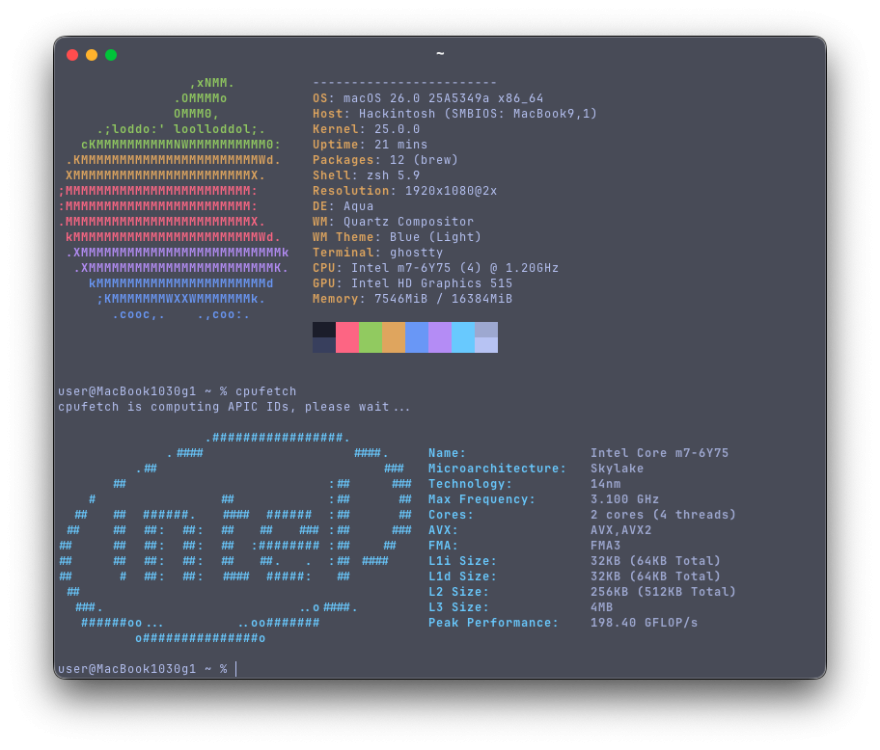
Task: Click the 'AVX,AVX2' value
Action: click(x=621, y=530)
